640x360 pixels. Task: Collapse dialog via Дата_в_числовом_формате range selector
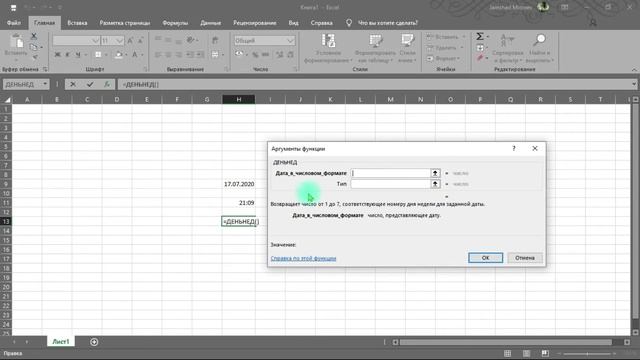tap(435, 173)
